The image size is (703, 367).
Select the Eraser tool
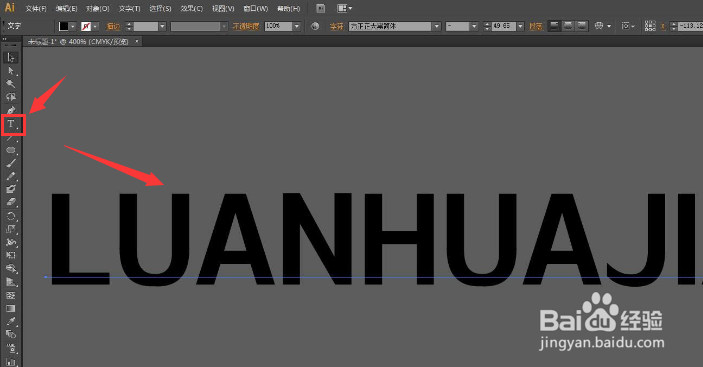tap(11, 203)
